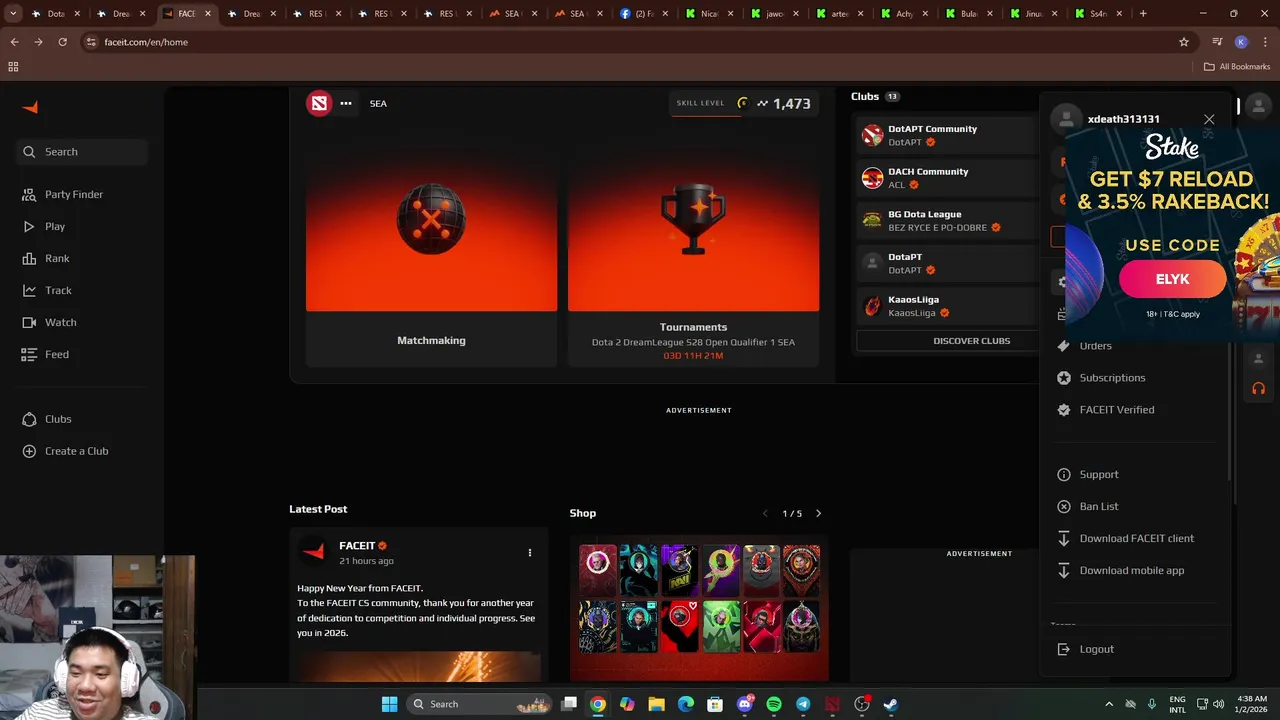Click the browser Back arrow
The width and height of the screenshot is (1280, 720).
pyautogui.click(x=14, y=42)
